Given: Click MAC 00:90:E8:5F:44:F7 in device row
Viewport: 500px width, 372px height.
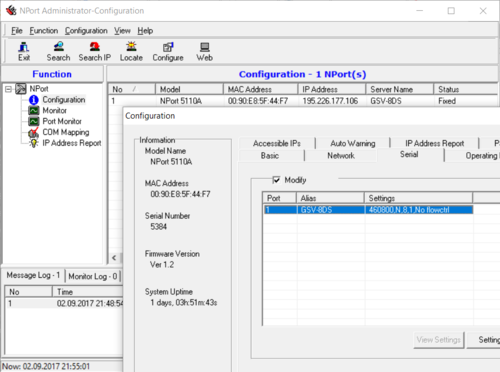Looking at the screenshot, I should tap(258, 101).
